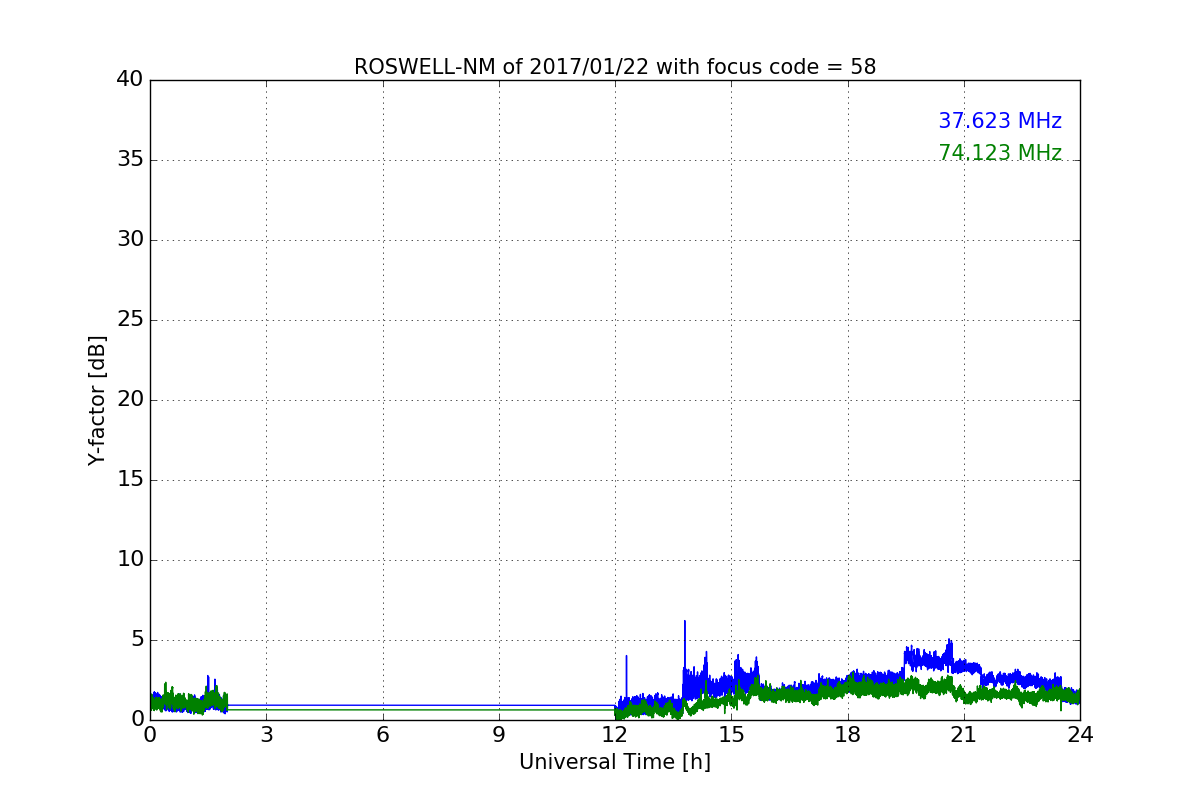Click x-axis tick label 21
1200x800 pixels.
(964, 735)
